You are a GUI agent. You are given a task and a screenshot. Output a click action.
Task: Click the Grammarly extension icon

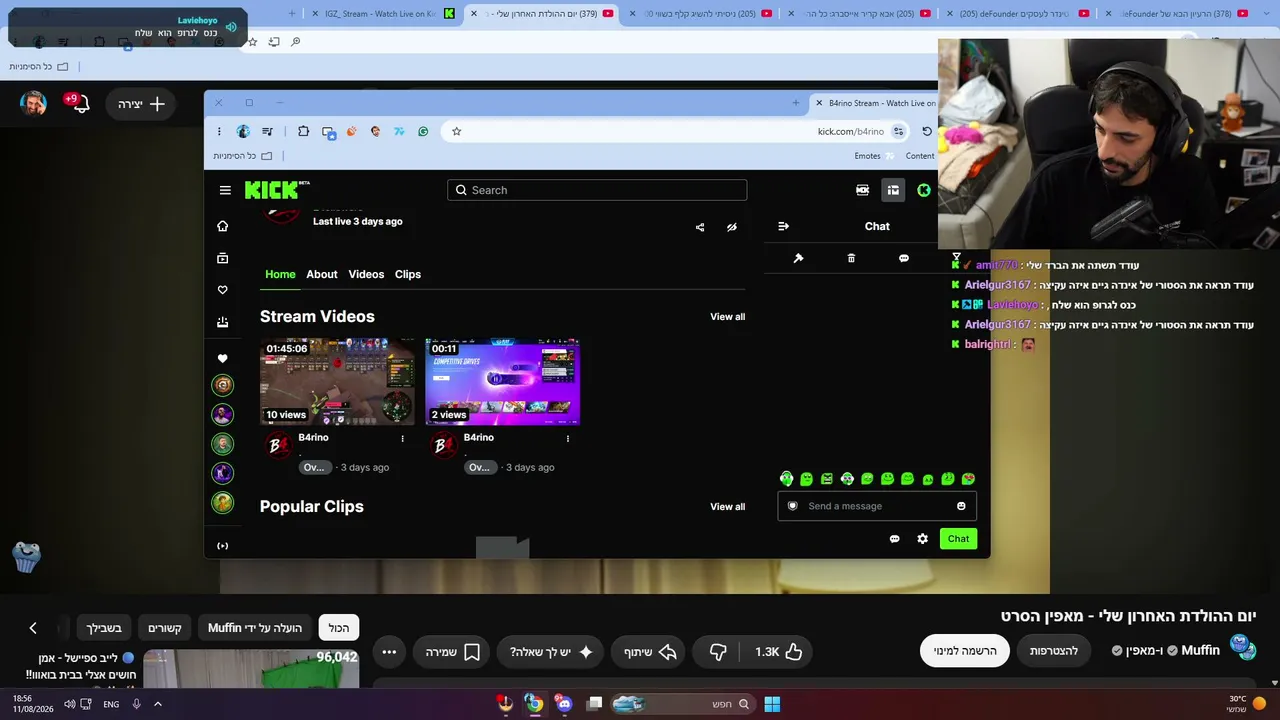point(423,131)
